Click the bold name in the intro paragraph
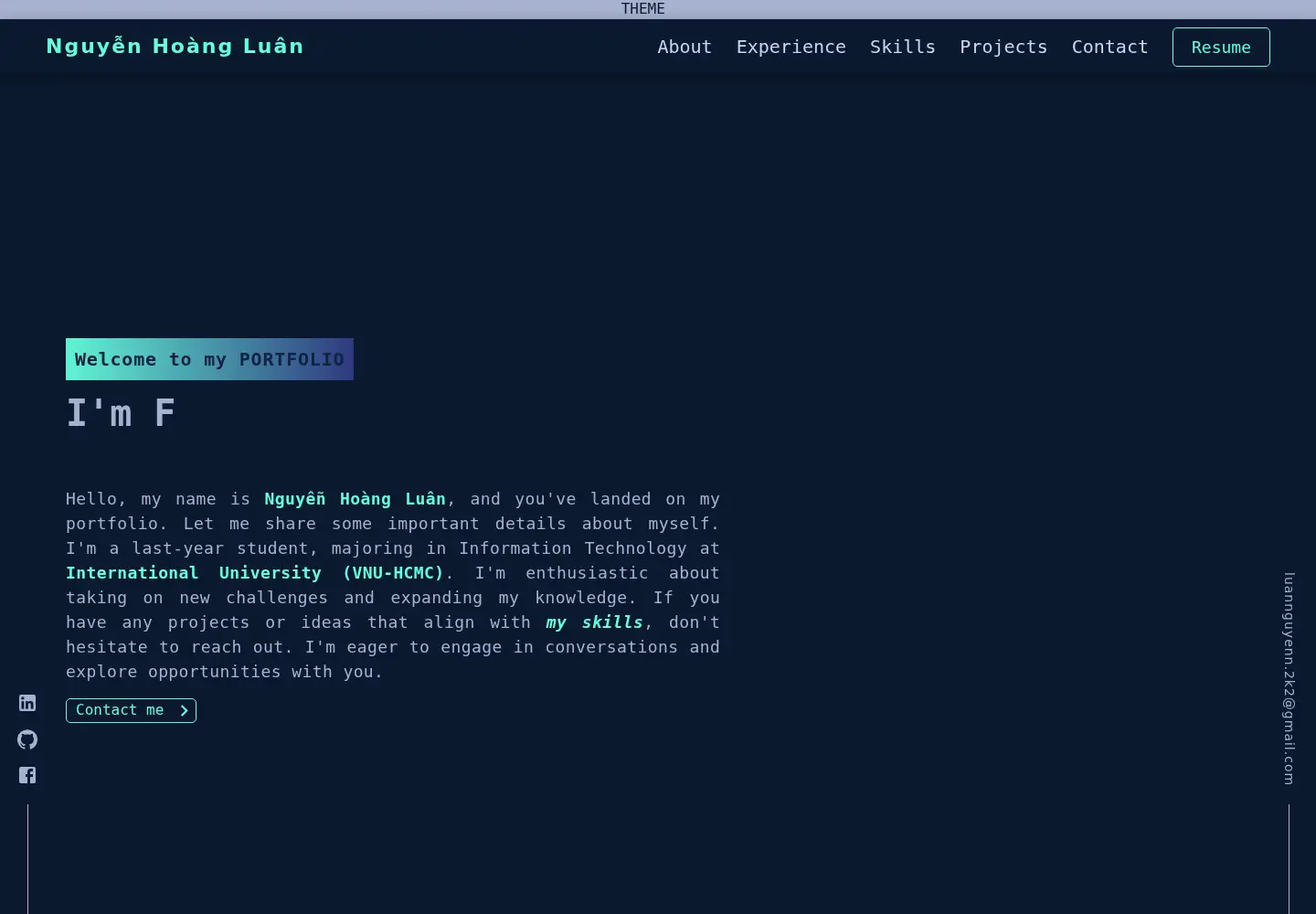 tap(356, 499)
